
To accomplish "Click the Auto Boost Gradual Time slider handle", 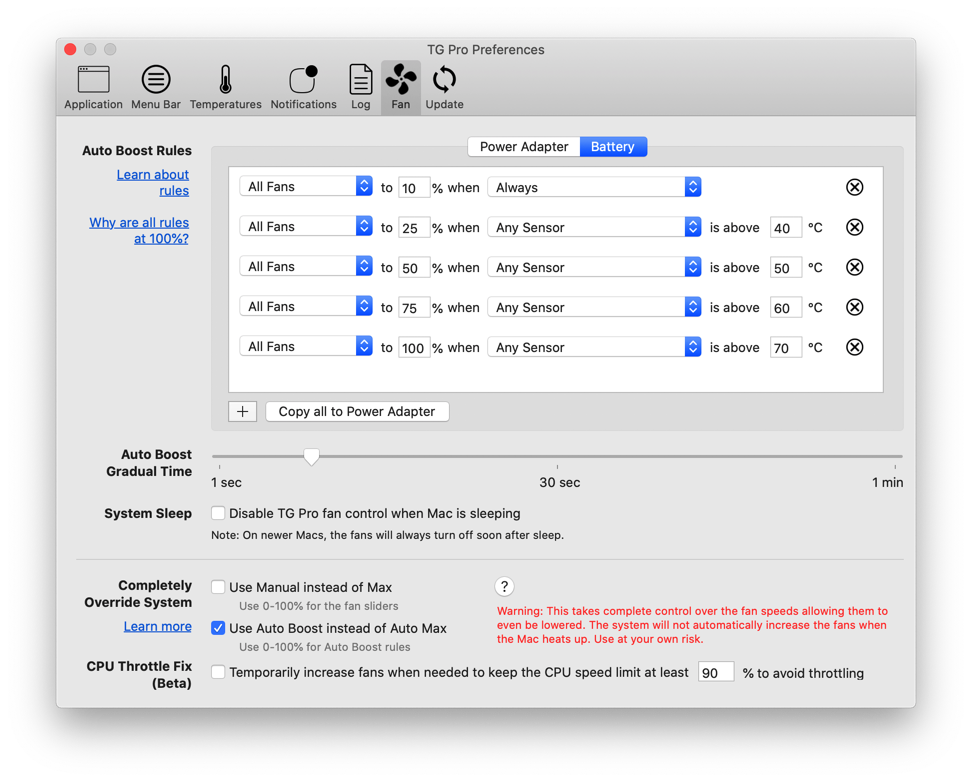I will [311, 456].
